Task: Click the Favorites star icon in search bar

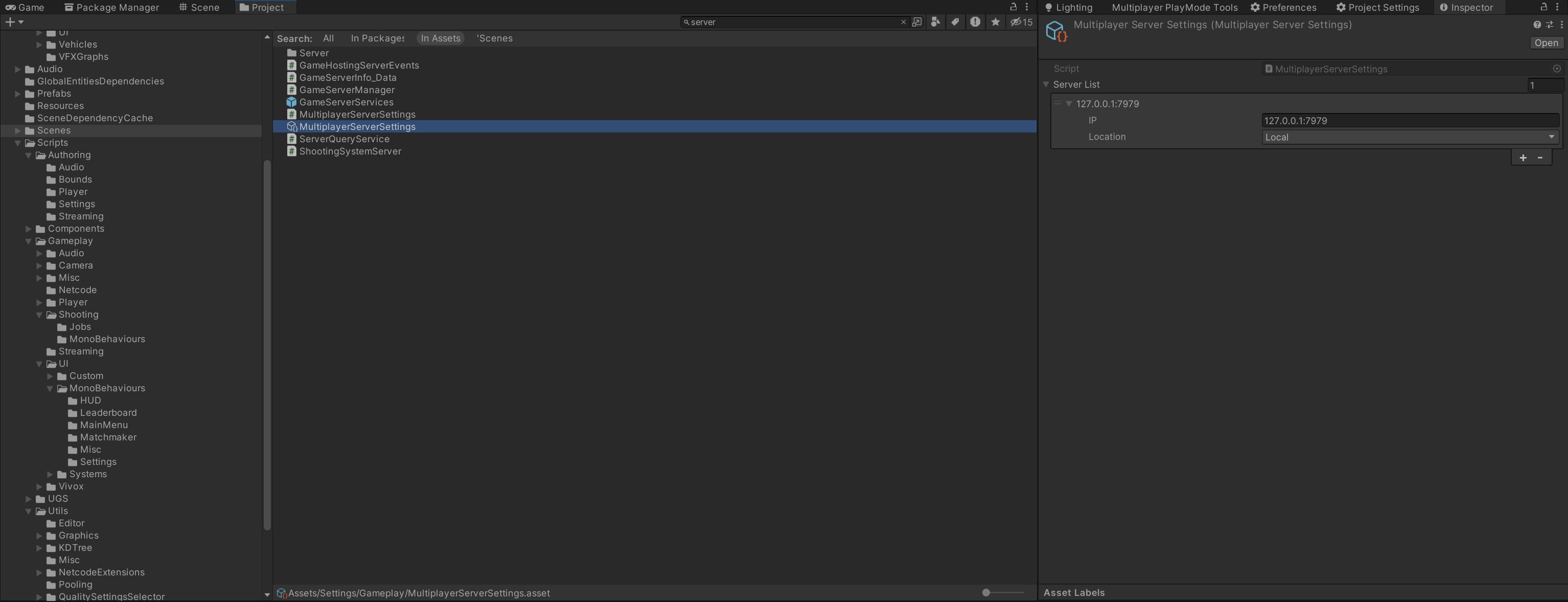Action: (995, 22)
